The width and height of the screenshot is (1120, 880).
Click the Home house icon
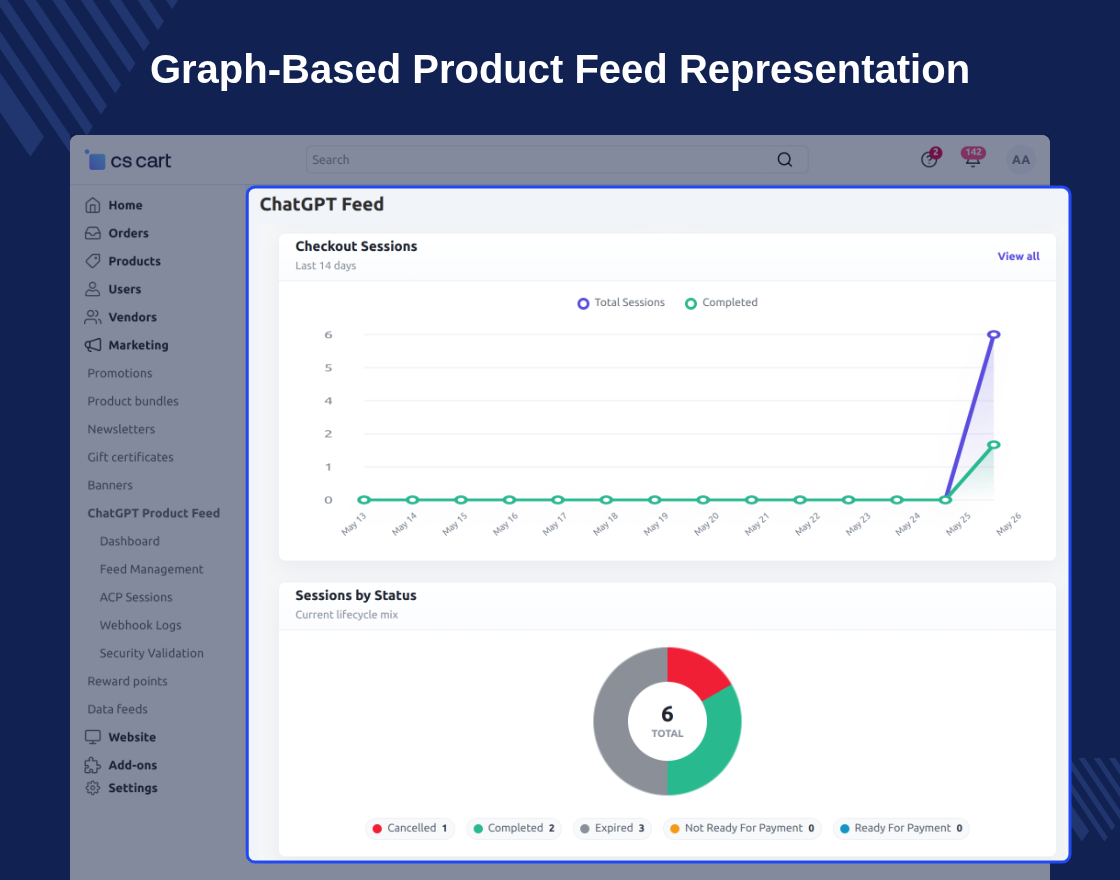[93, 205]
